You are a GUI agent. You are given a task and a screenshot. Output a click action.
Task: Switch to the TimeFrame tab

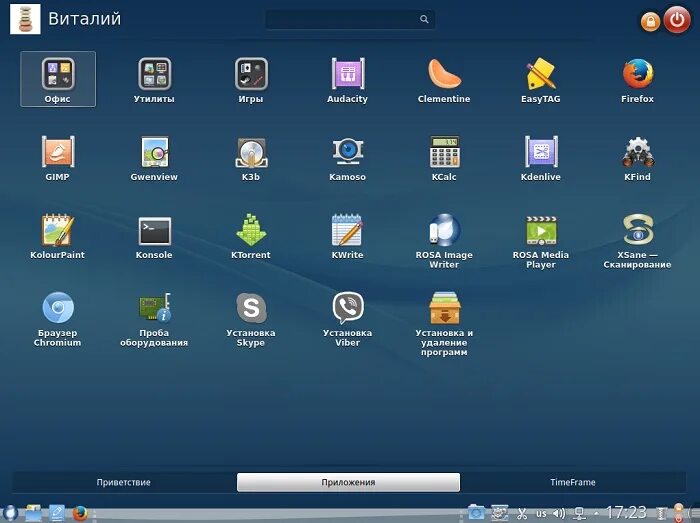click(573, 482)
